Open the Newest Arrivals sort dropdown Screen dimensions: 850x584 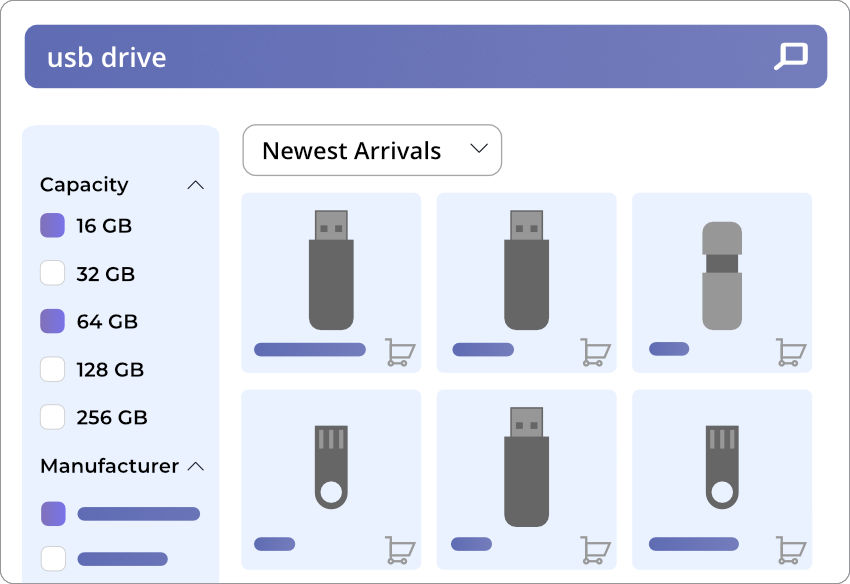[x=372, y=151]
